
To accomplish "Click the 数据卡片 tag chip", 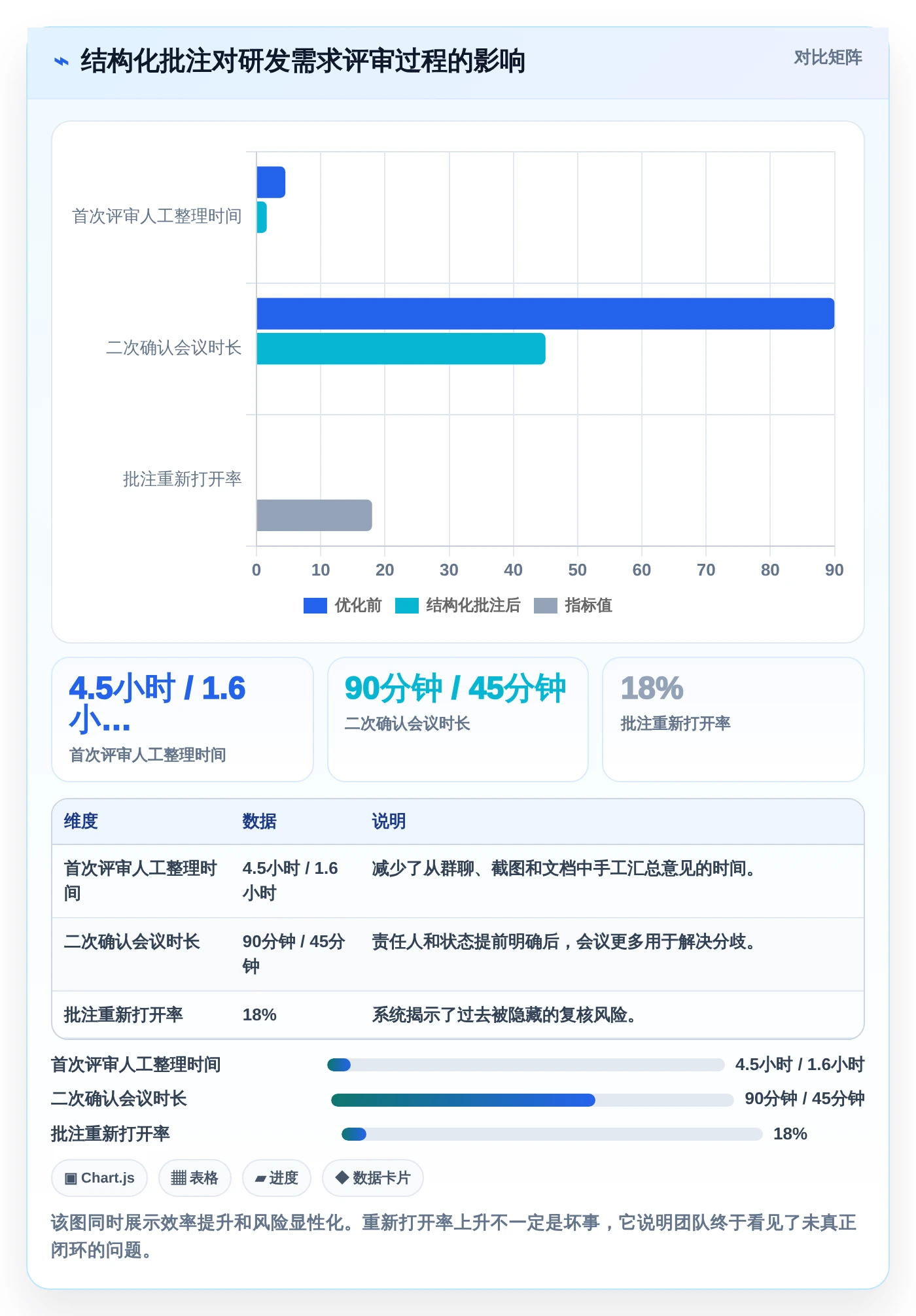I will [373, 1178].
